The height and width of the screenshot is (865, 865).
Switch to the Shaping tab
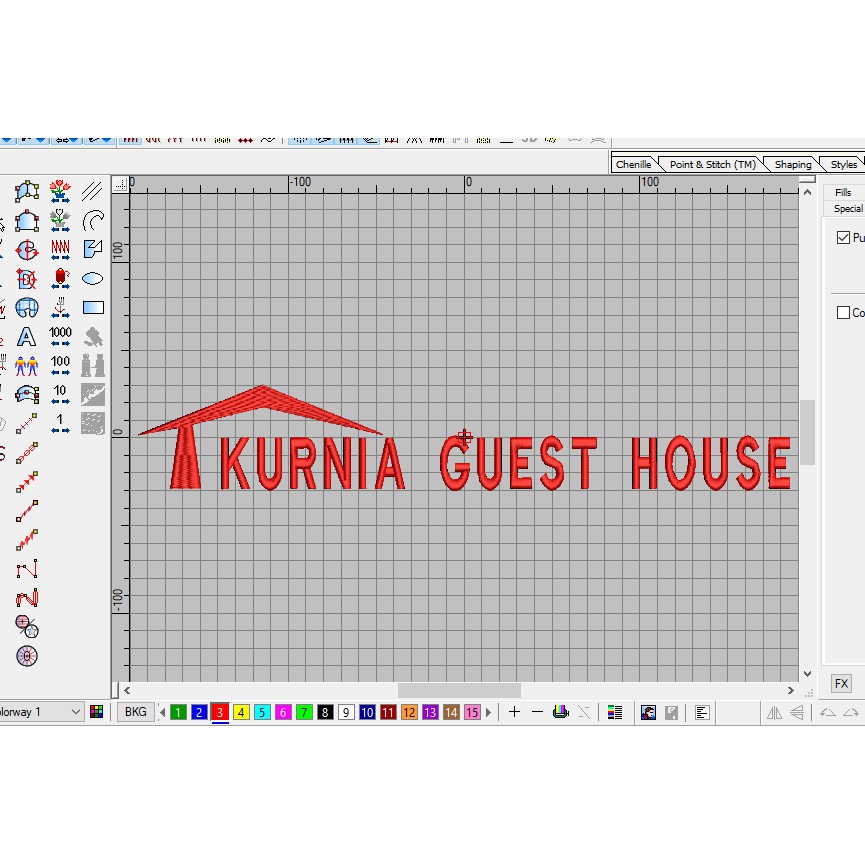(792, 163)
